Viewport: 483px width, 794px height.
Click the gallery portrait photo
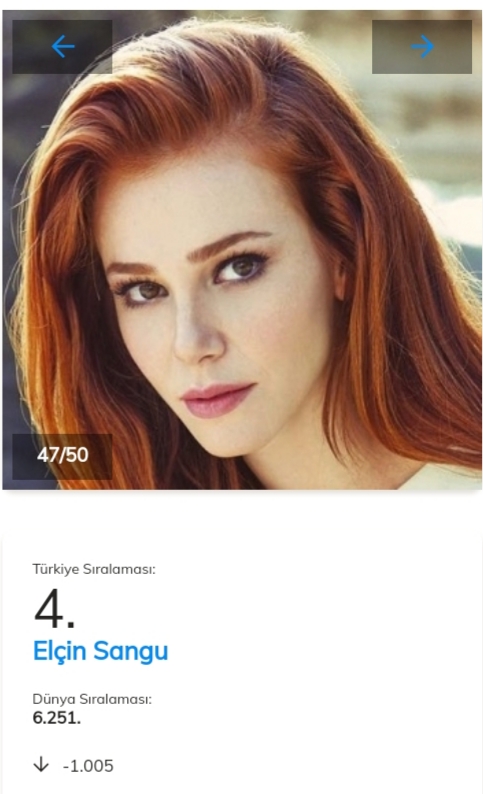[x=242, y=250]
